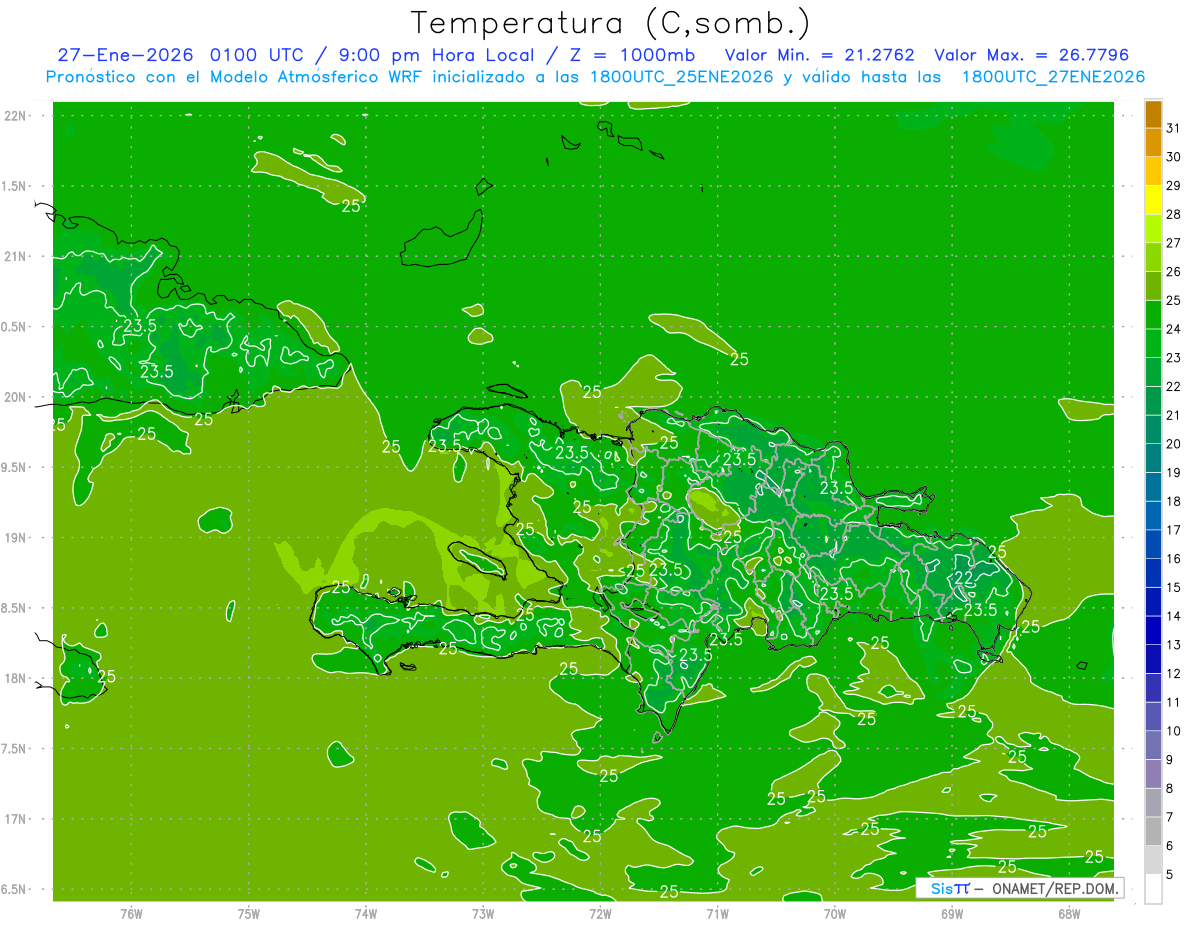1200x927 pixels.
Task: Click the '70W' longitude axis label
Action: (835, 913)
